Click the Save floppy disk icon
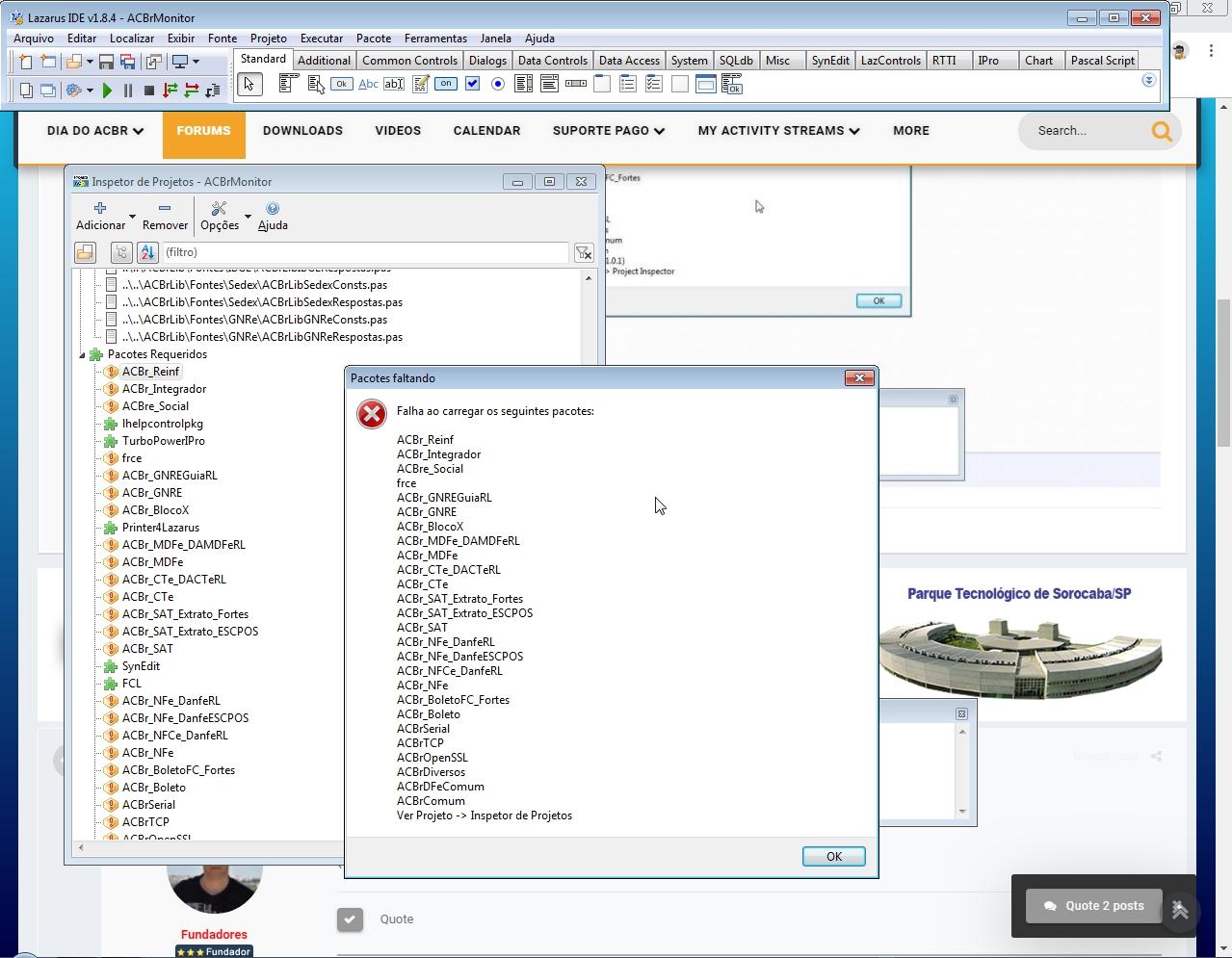The width and height of the screenshot is (1232, 958). (x=106, y=62)
